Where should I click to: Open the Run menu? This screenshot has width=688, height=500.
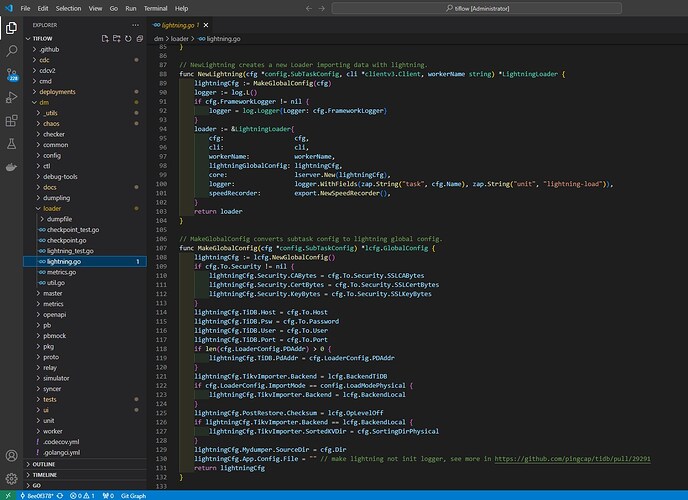(x=131, y=8)
